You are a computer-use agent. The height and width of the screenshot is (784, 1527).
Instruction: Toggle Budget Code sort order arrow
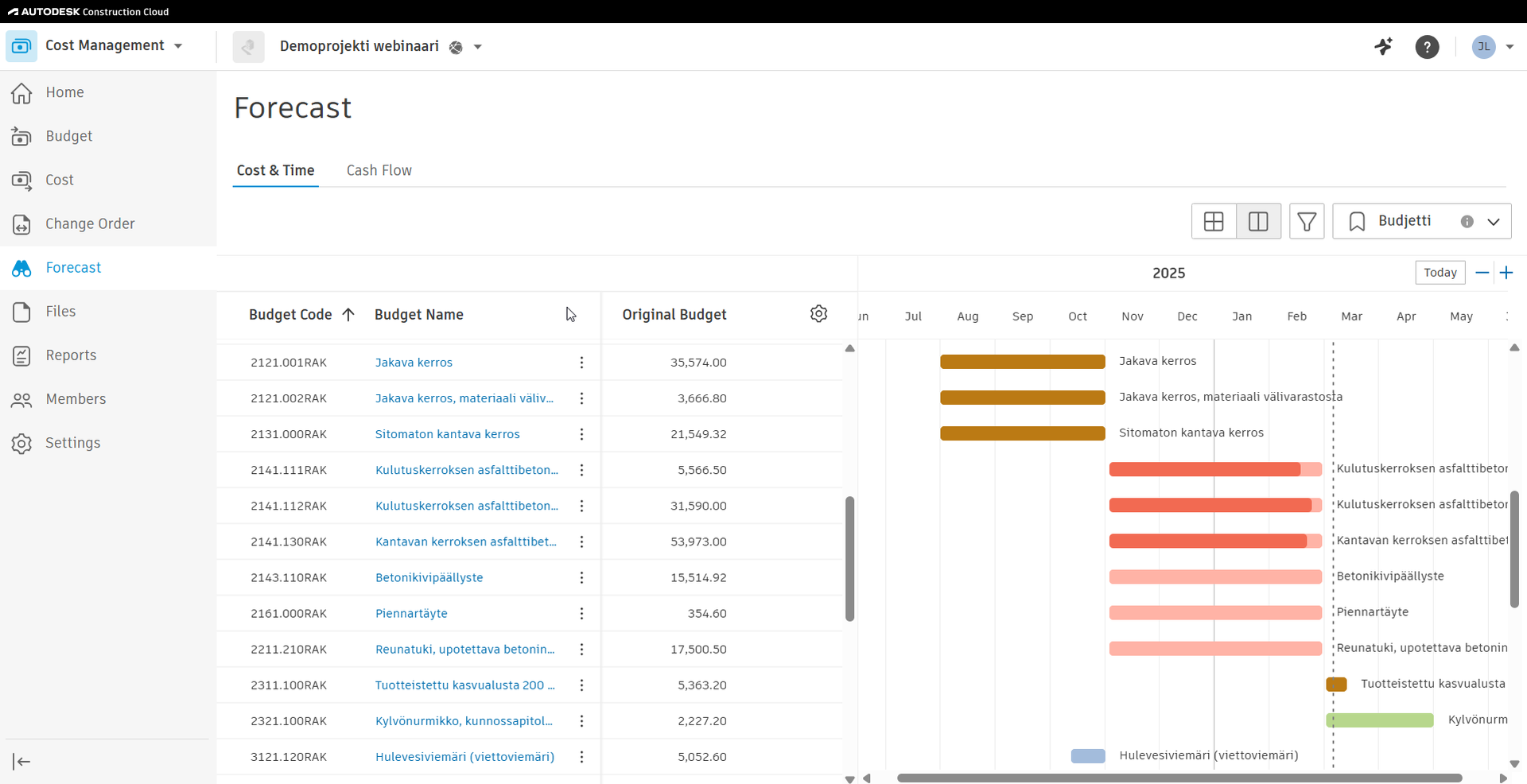tap(348, 315)
